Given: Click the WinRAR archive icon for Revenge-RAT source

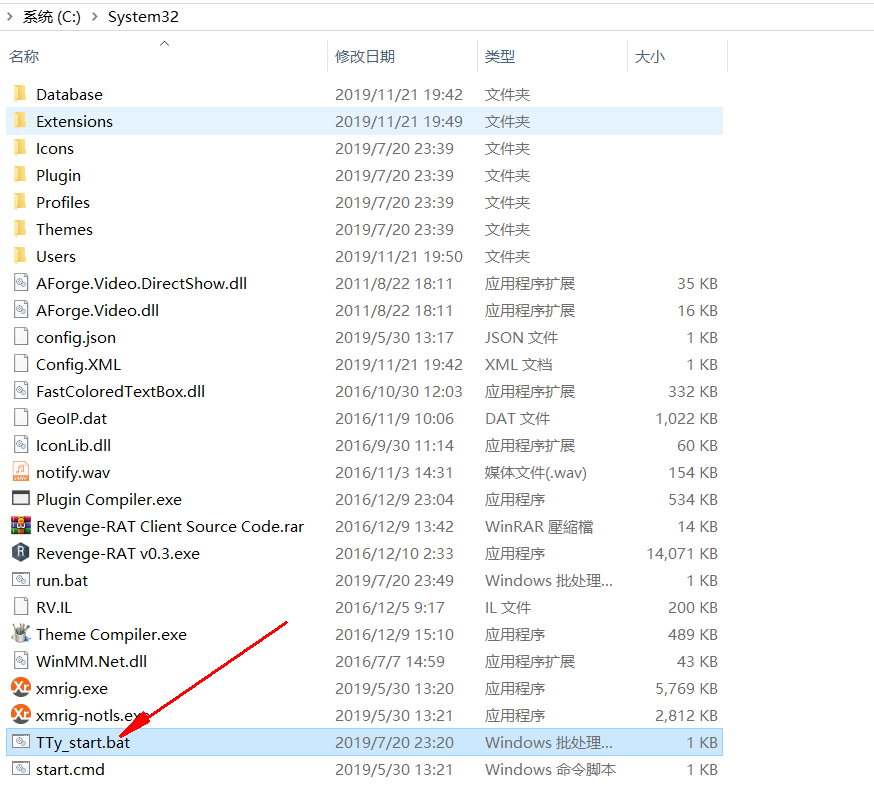Looking at the screenshot, I should (x=20, y=526).
